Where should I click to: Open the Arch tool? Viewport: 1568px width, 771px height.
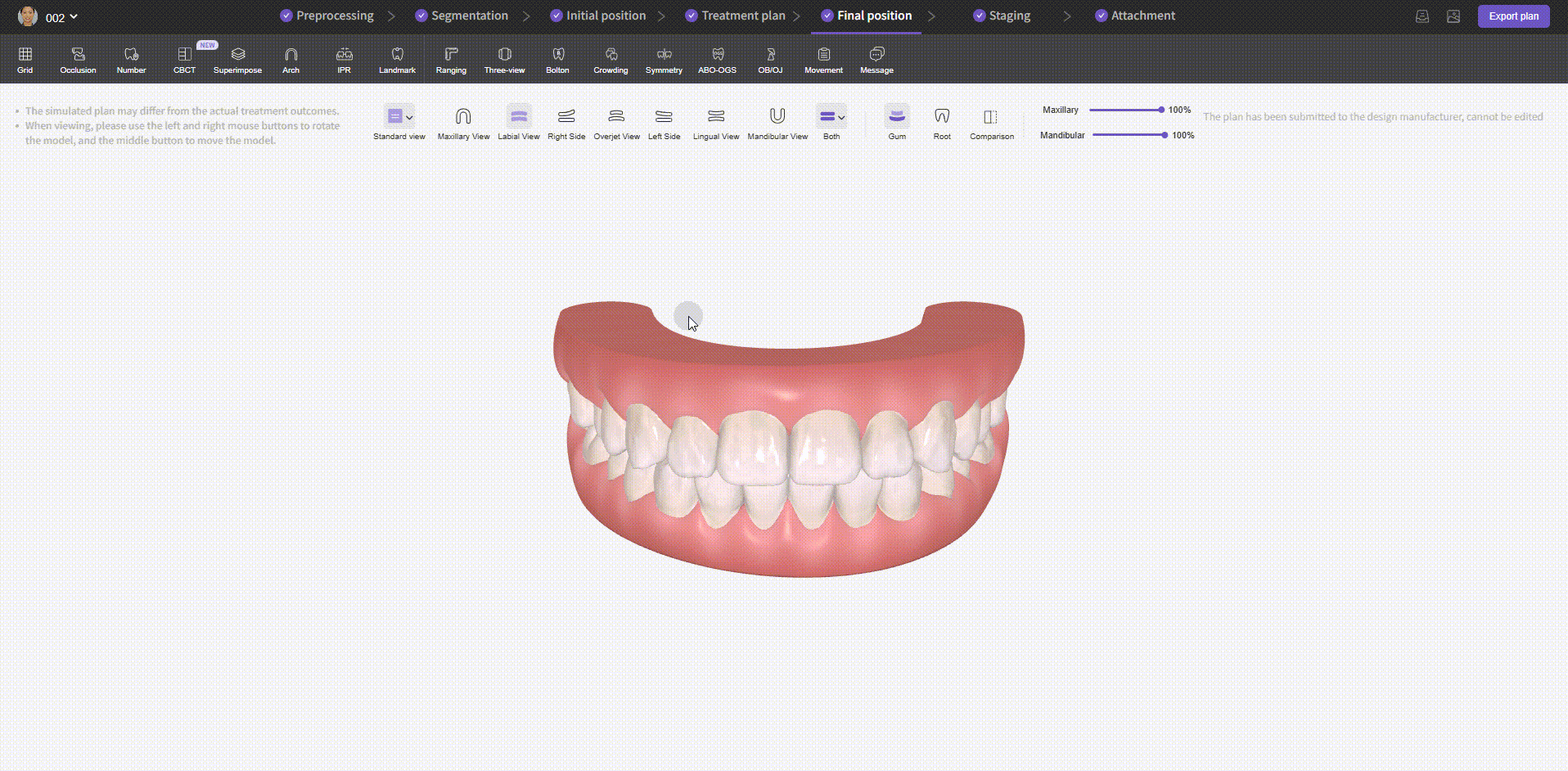click(x=291, y=60)
